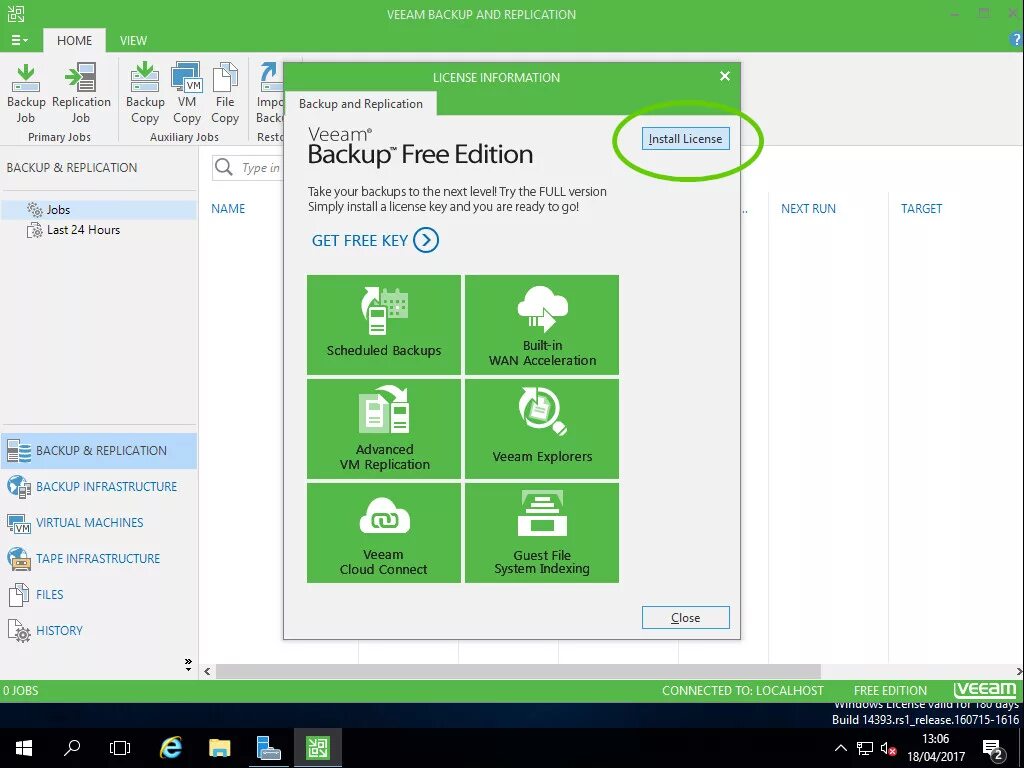Expand navigation pane options chevron

pyautogui.click(x=188, y=665)
